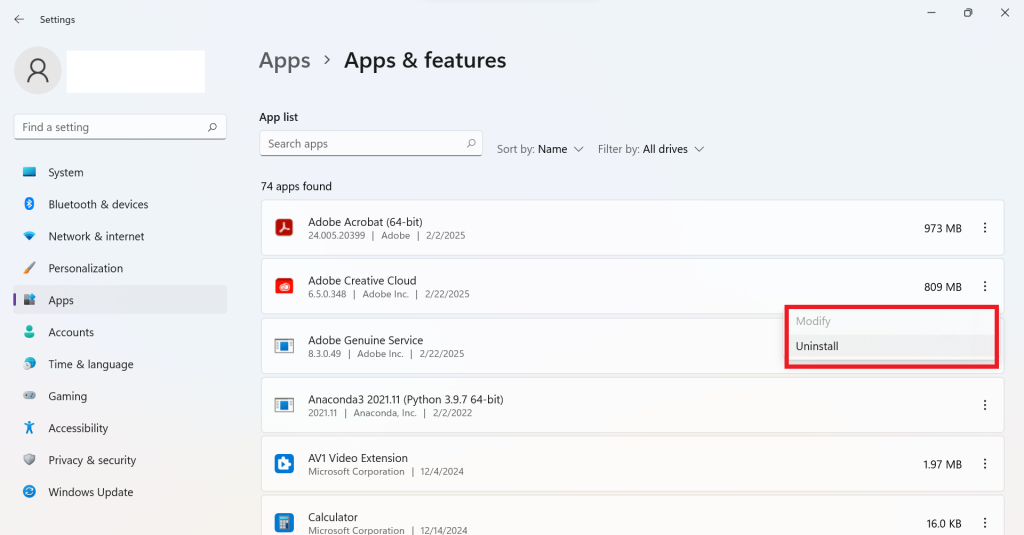1024x535 pixels.
Task: Select the Adobe Acrobat (64-bit) name
Action: click(x=365, y=222)
